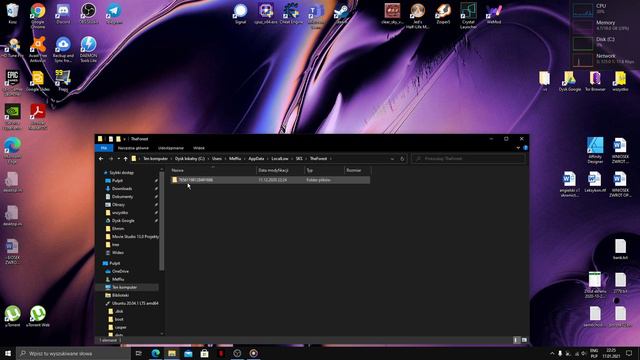Open Zooper5 desktop shortcut
640x360 pixels.
click(x=443, y=14)
